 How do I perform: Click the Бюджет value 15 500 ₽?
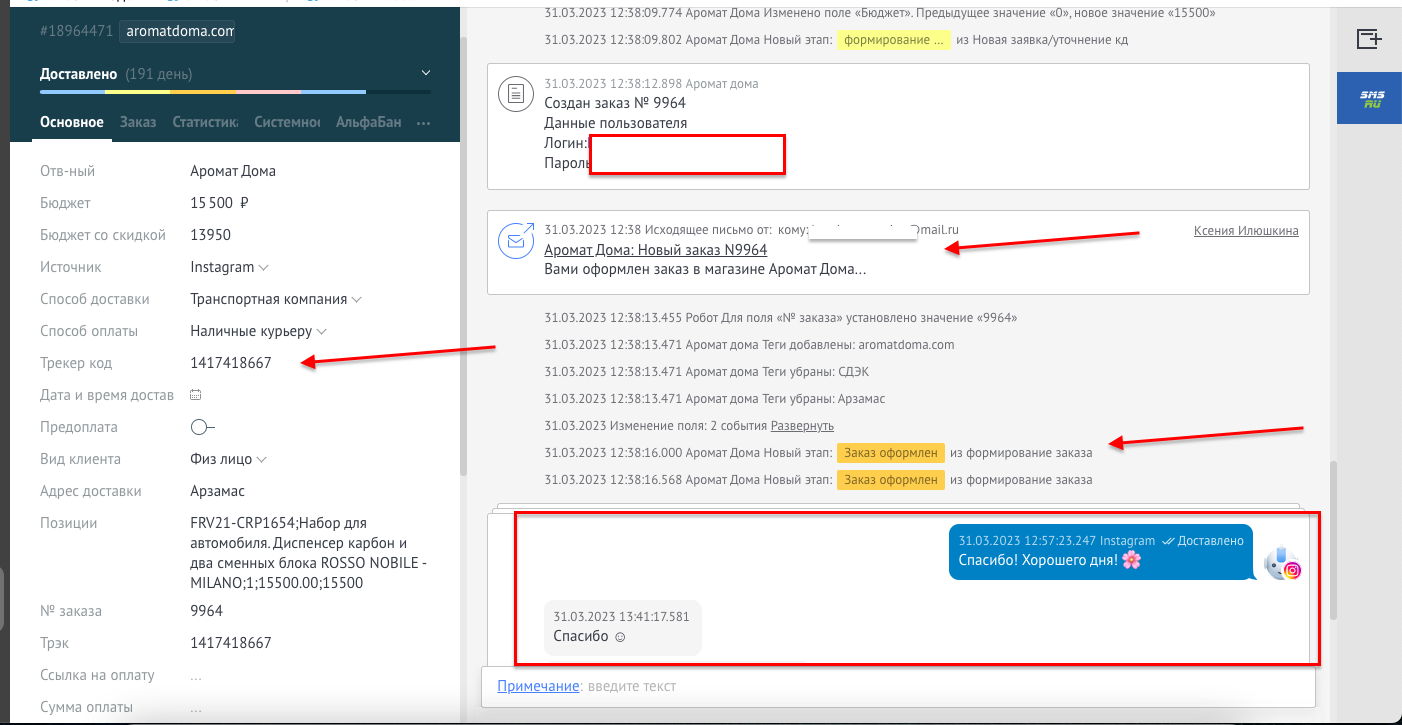[x=219, y=203]
